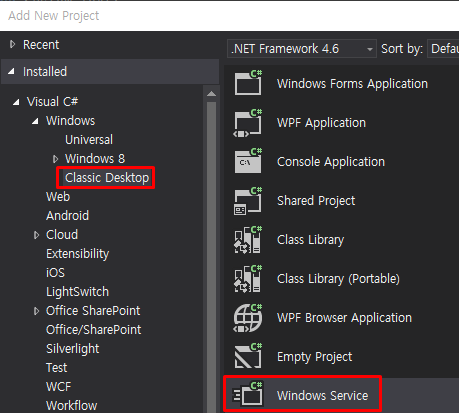459x413 pixels.
Task: Click the tree scrollbar up arrow
Action: [x=211, y=94]
